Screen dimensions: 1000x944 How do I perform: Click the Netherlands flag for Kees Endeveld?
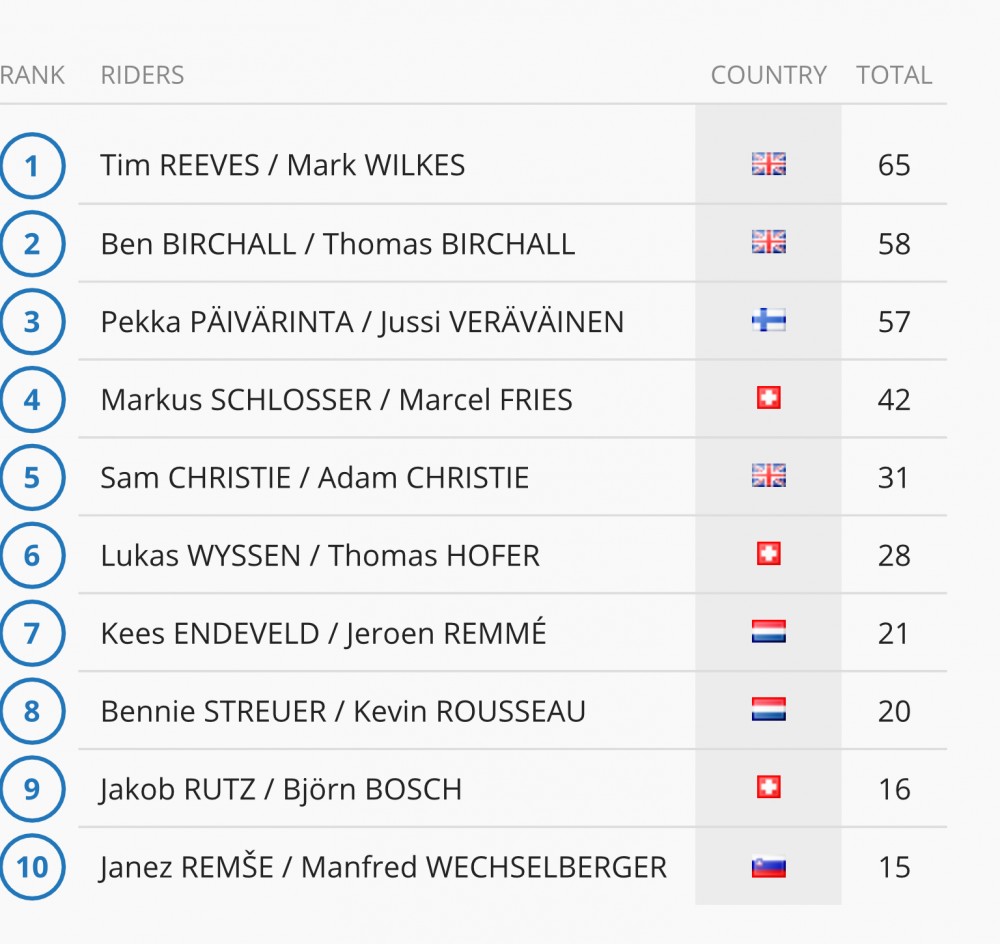pyautogui.click(x=768, y=632)
